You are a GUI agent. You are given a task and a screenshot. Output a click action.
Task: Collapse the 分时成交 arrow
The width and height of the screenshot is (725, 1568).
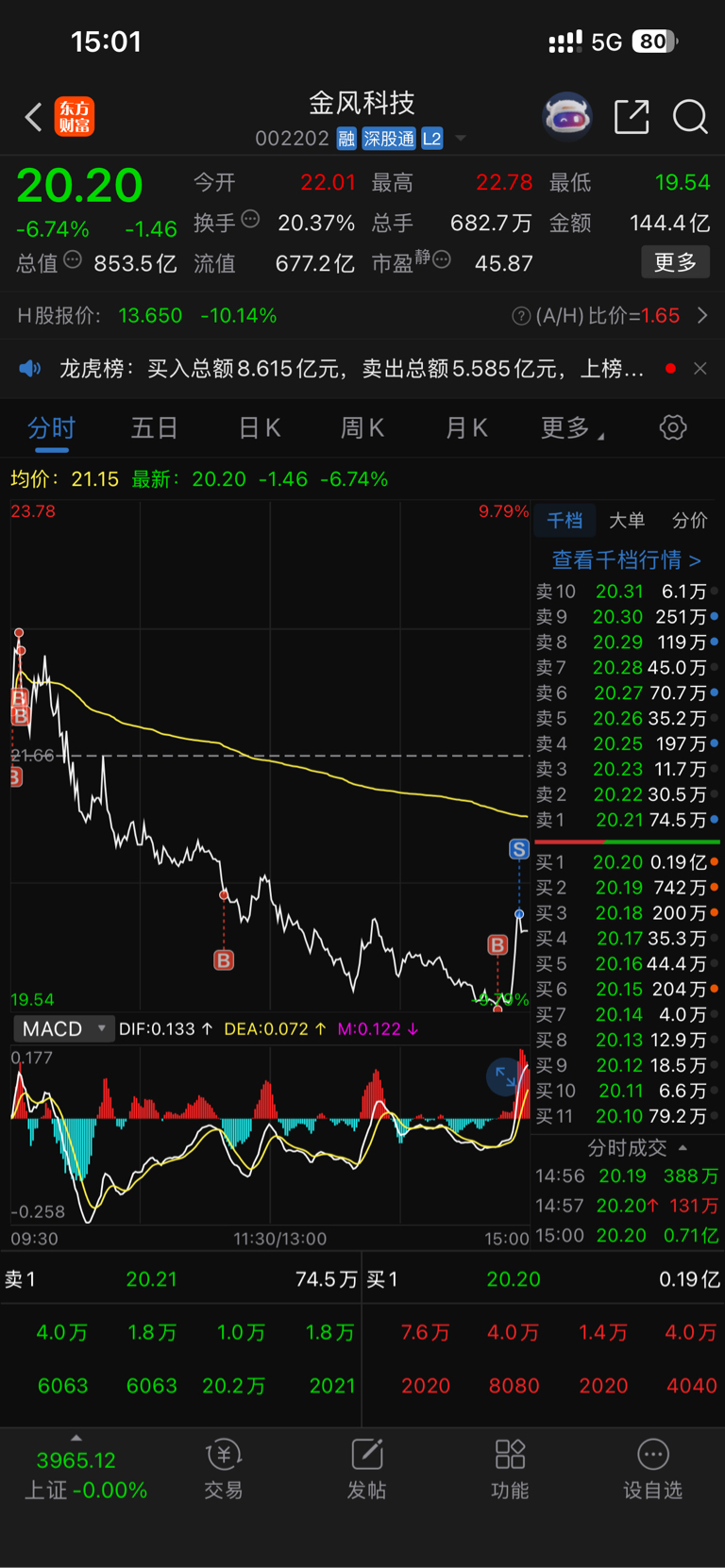683,1148
